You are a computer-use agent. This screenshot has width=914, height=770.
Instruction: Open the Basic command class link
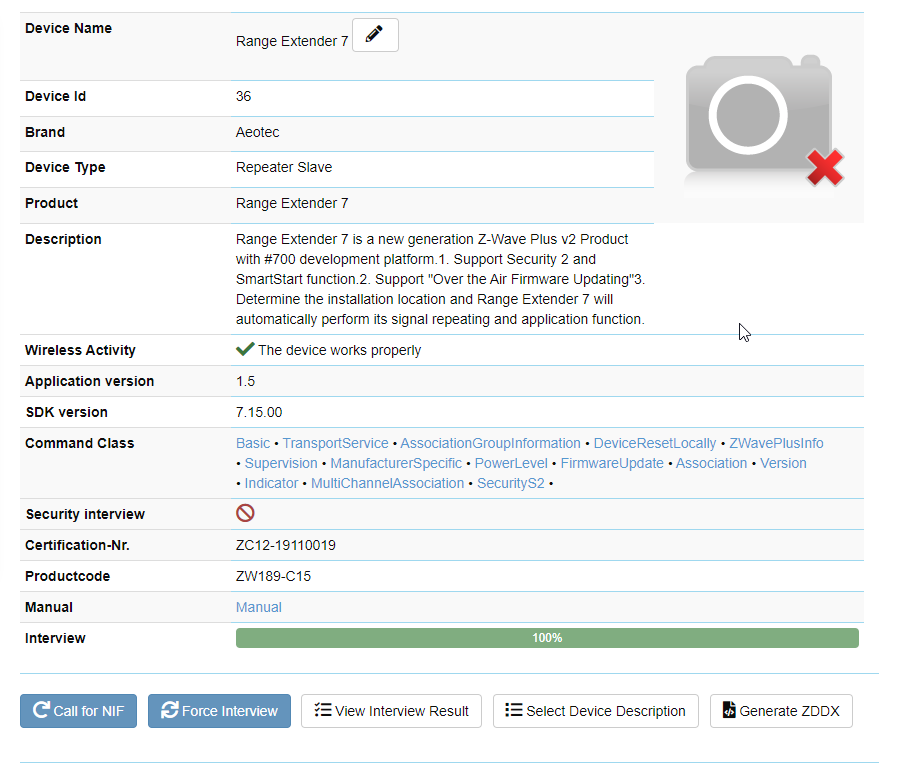(x=252, y=443)
